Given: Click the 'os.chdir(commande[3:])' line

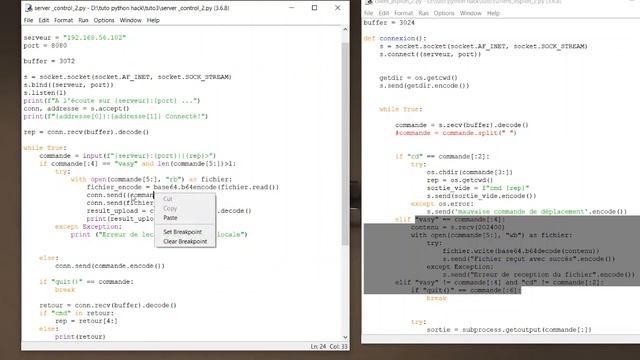Looking at the screenshot, I should pos(469,172).
